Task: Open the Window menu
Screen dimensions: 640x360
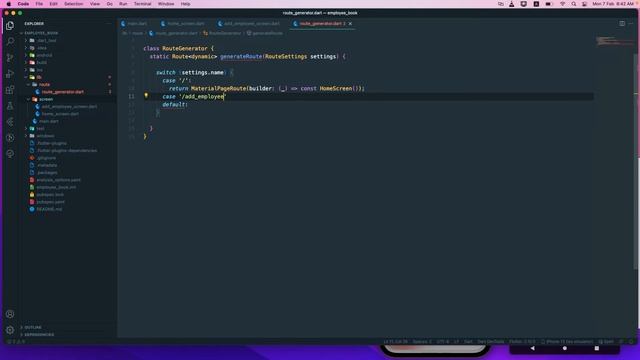Action: 166,4
